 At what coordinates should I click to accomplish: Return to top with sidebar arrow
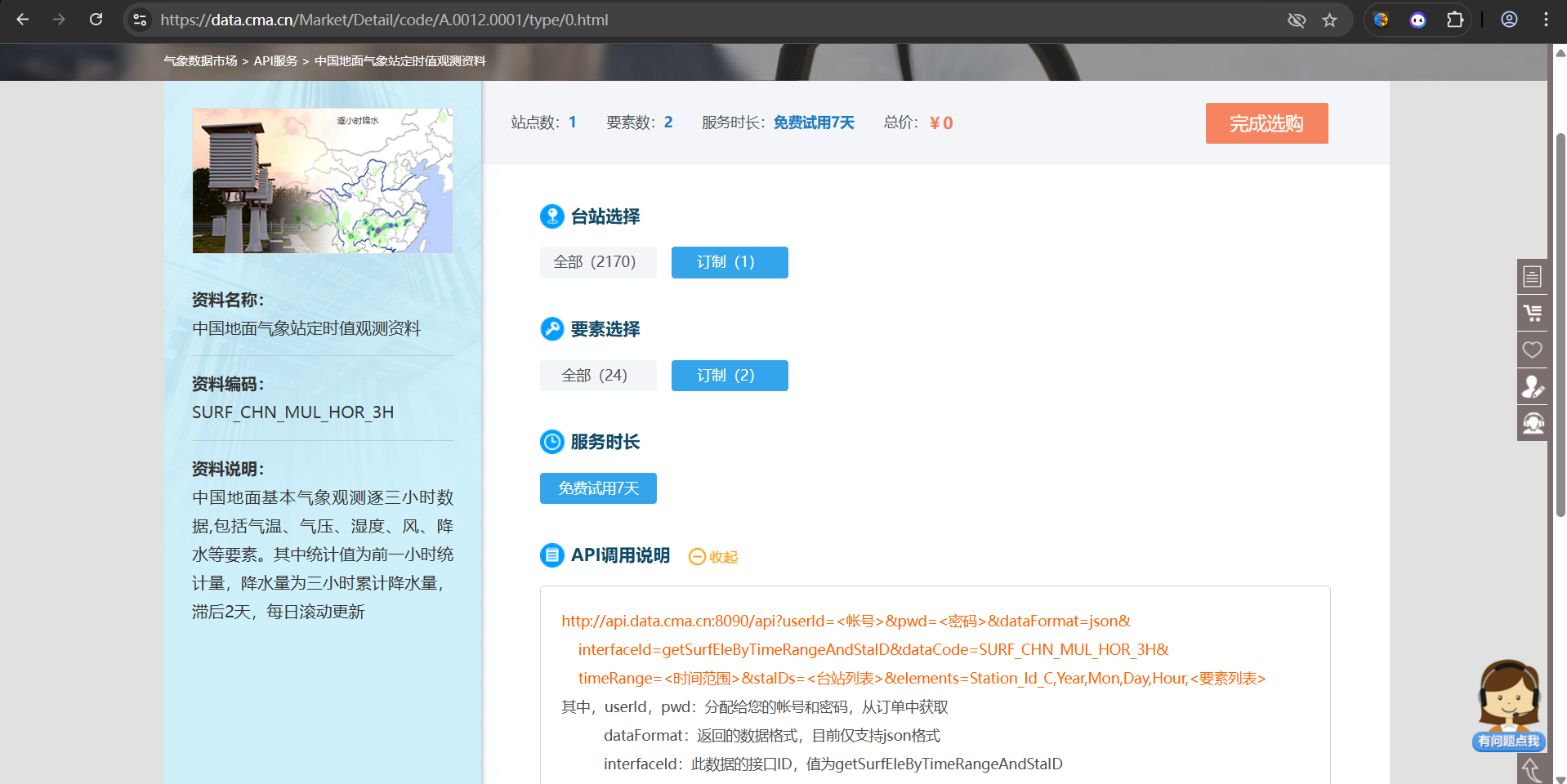click(x=1533, y=769)
